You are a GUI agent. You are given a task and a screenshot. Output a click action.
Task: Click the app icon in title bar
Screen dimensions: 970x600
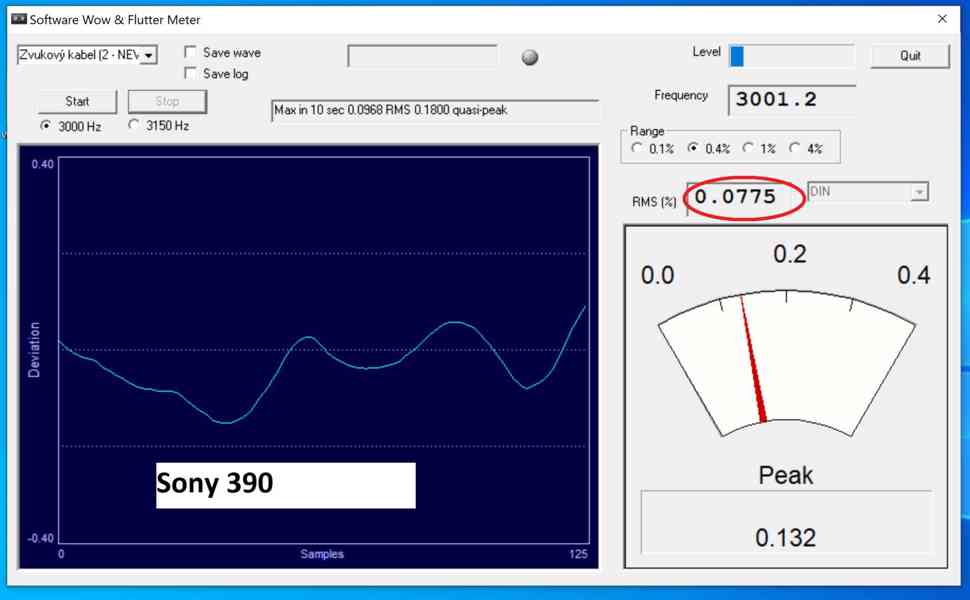pyautogui.click(x=18, y=19)
